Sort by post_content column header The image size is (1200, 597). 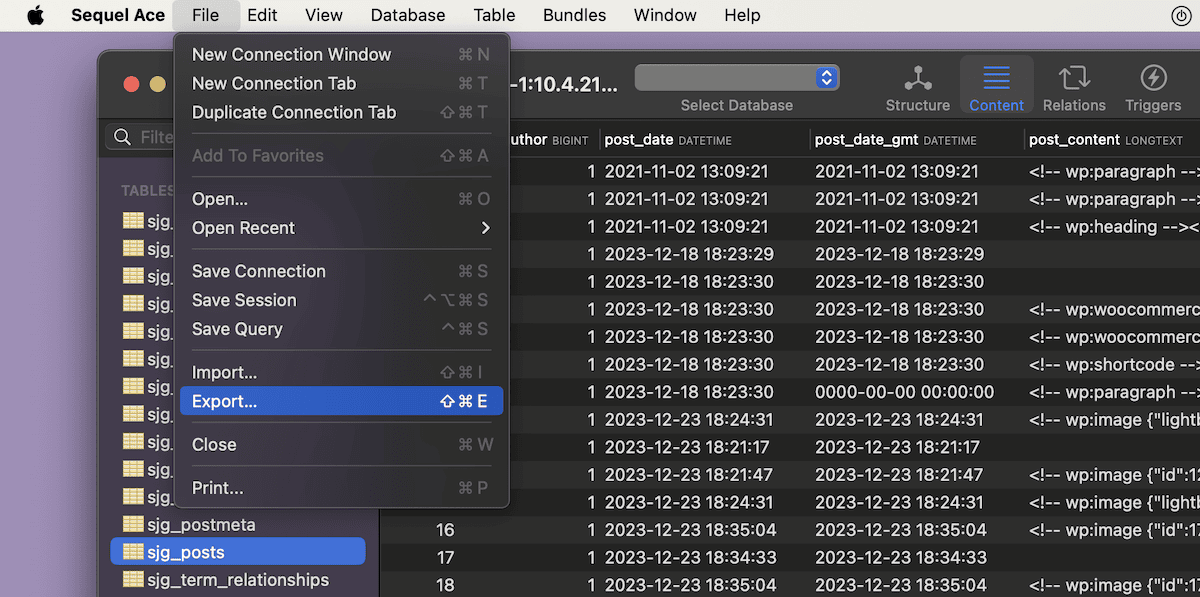1110,140
